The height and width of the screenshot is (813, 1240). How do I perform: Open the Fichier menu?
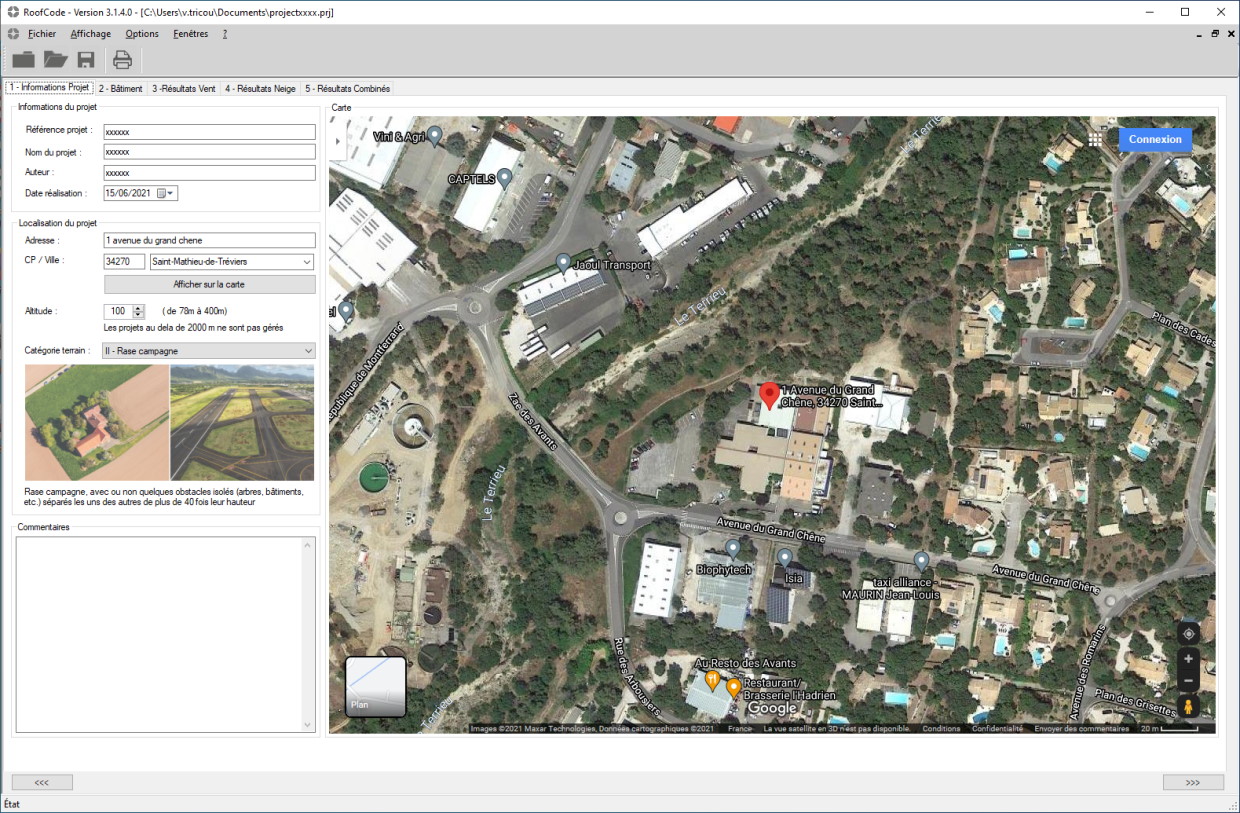(x=42, y=34)
